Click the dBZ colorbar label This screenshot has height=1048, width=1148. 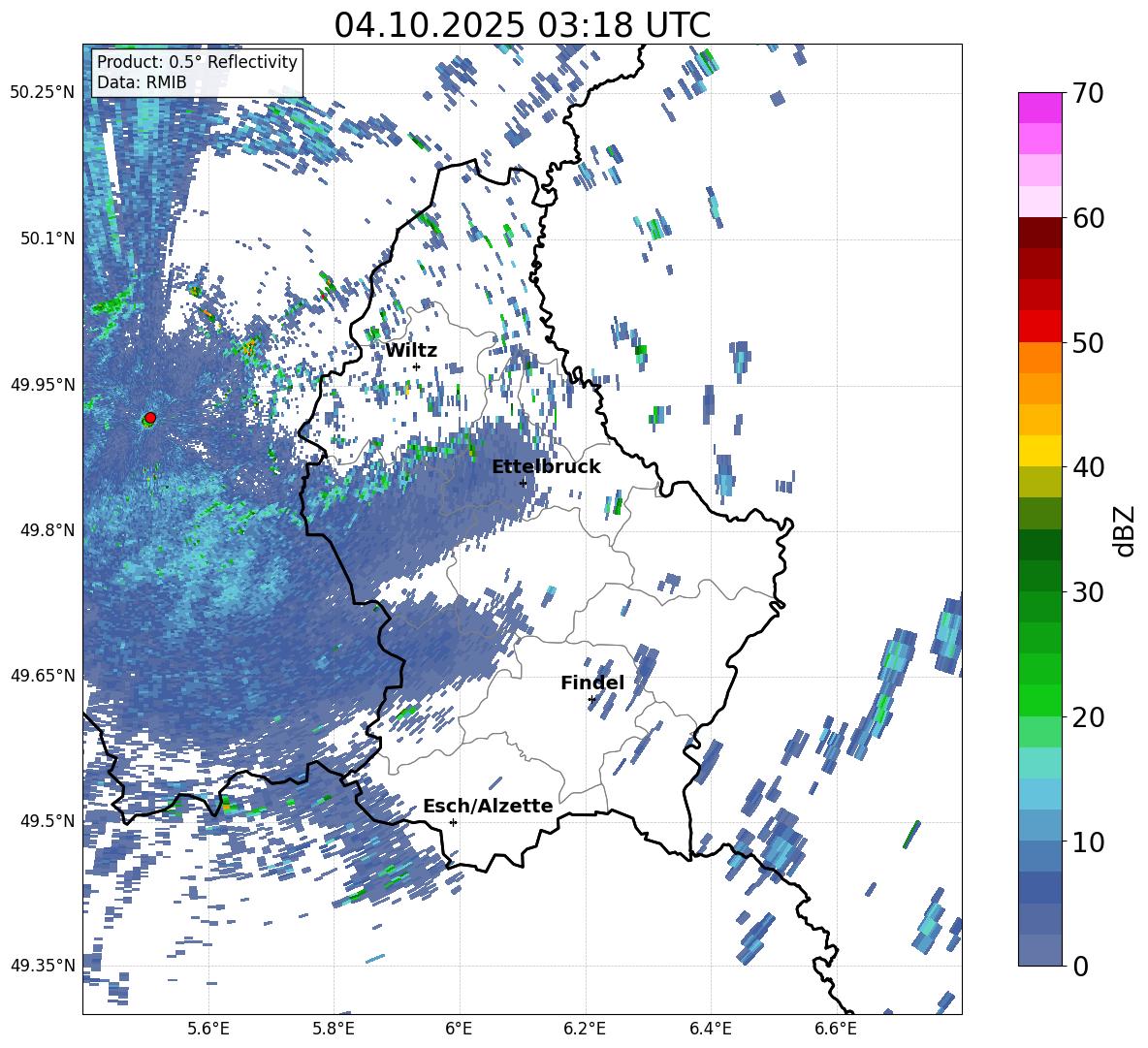pyautogui.click(x=1125, y=530)
